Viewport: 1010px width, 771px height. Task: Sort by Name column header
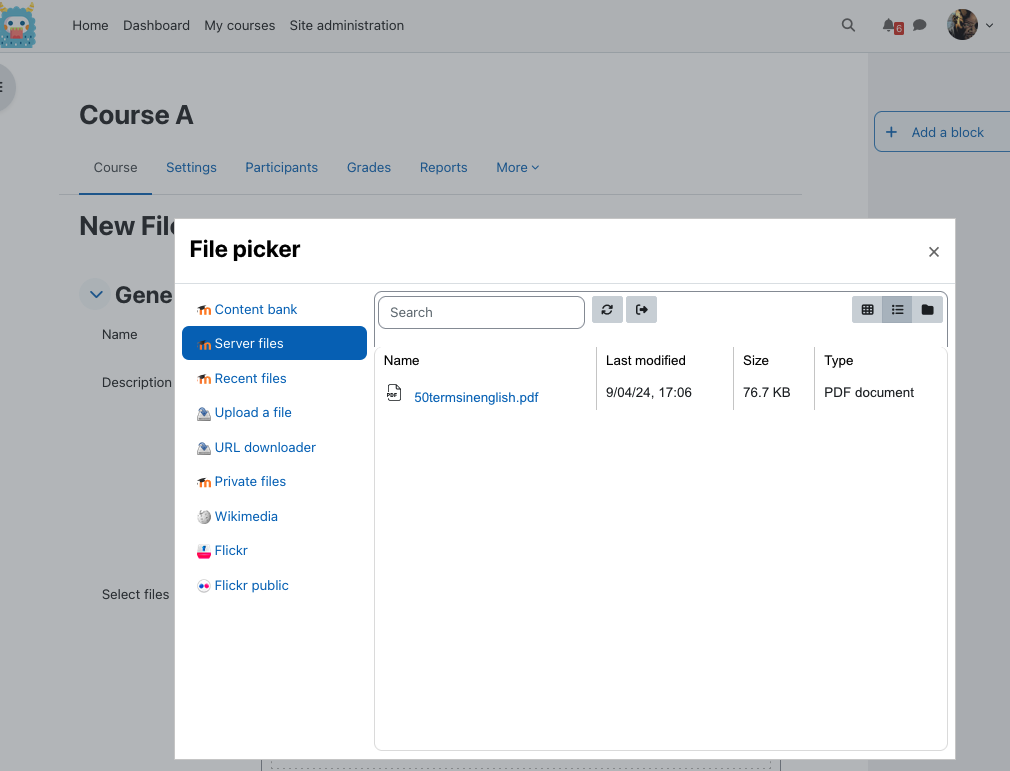401,361
